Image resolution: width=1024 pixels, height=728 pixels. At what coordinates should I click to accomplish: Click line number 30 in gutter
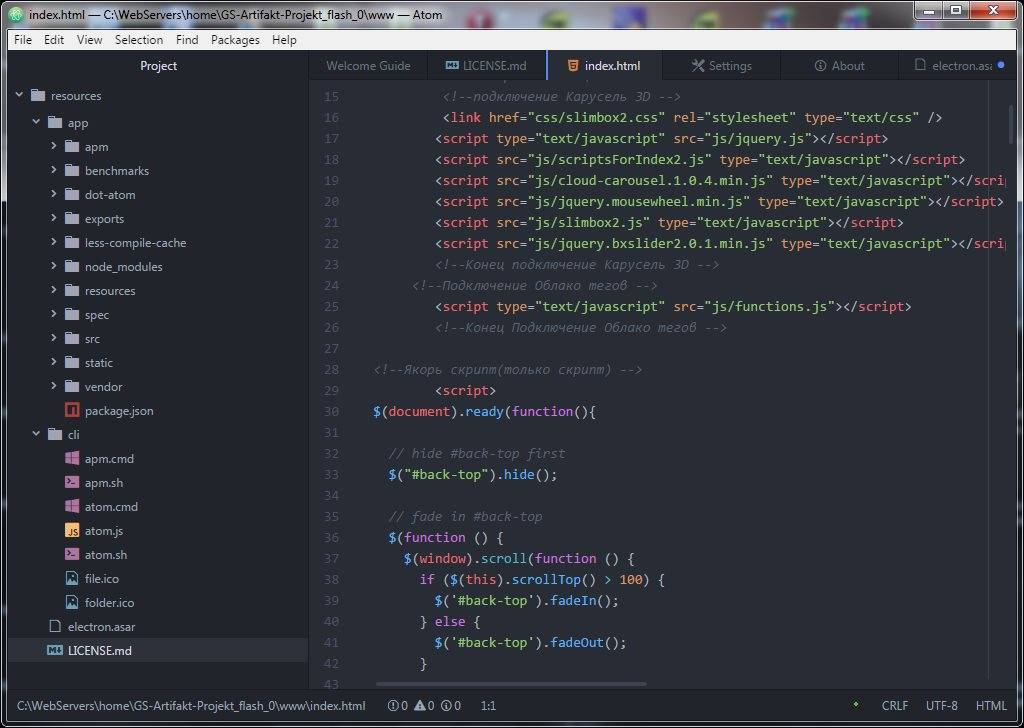pyautogui.click(x=332, y=411)
